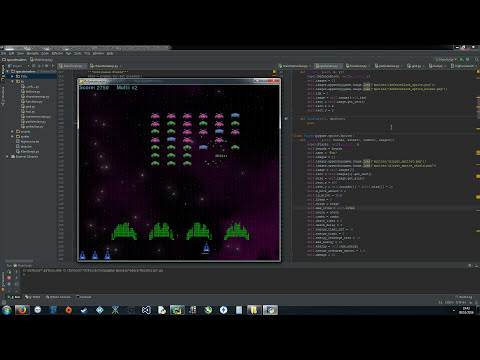Toggle the Python Console bottom tab
The height and width of the screenshot is (360, 480).
click(x=58, y=297)
